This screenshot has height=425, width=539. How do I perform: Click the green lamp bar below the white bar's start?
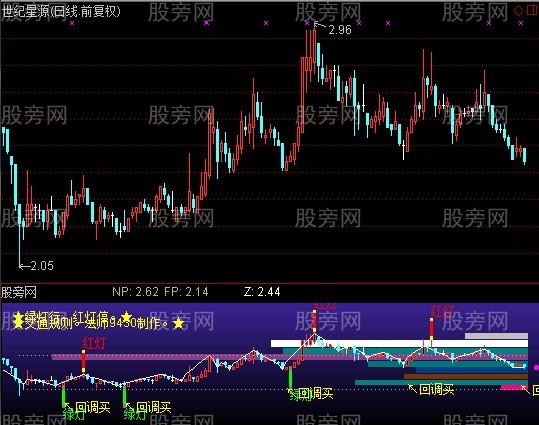[x=290, y=378]
